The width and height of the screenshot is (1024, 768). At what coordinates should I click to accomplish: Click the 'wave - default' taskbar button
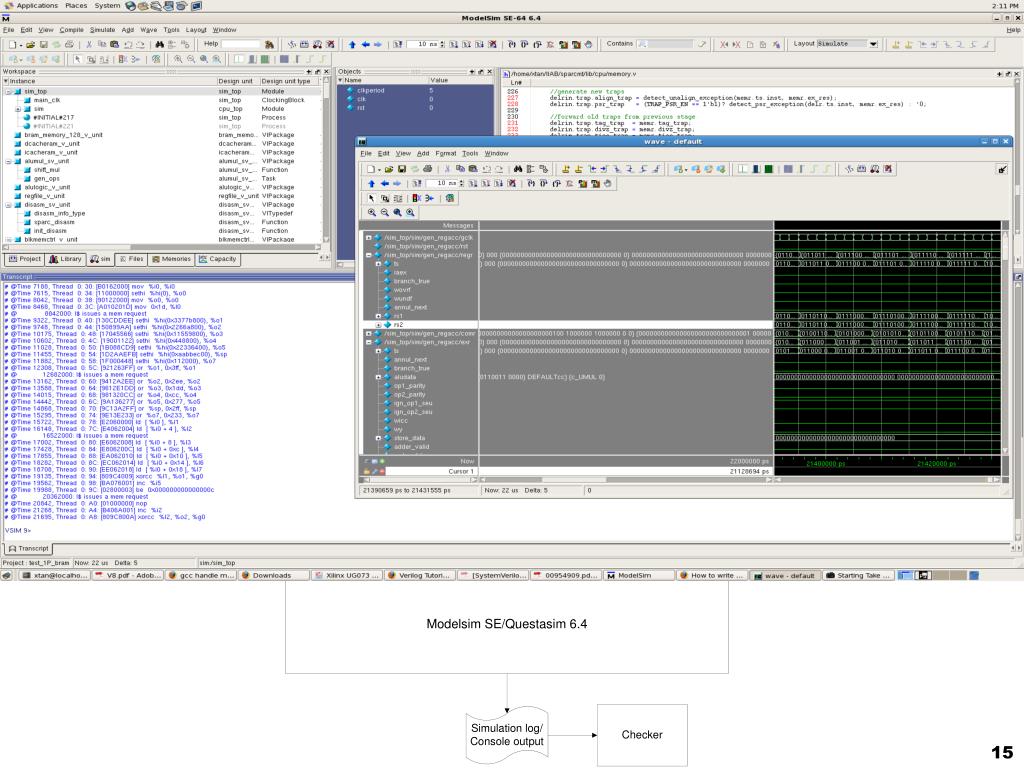784,576
